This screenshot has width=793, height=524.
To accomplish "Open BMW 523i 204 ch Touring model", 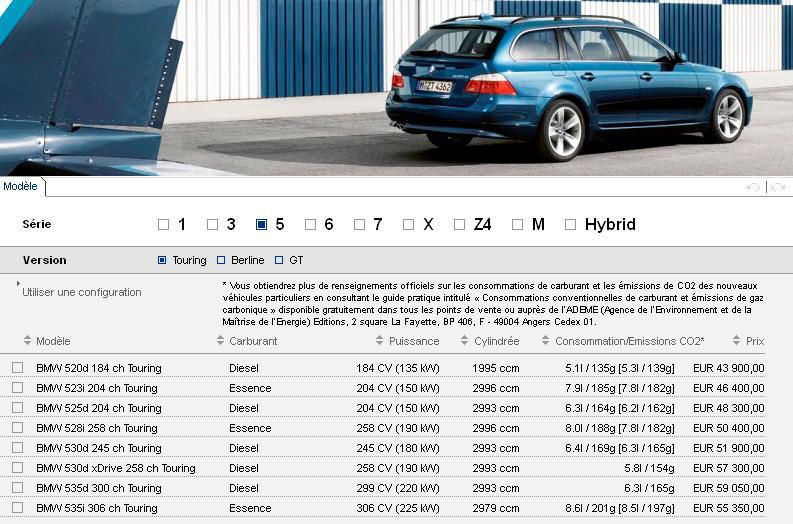I will [x=97, y=388].
